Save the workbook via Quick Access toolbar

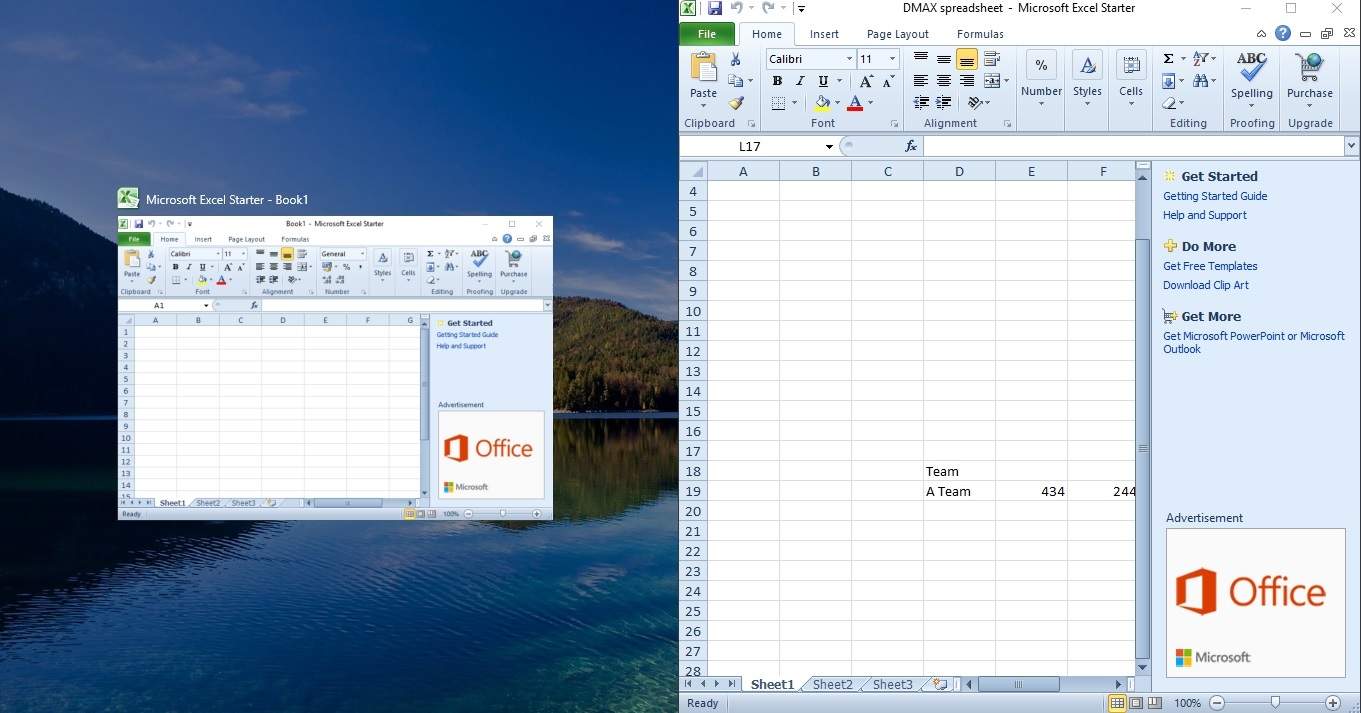713,8
